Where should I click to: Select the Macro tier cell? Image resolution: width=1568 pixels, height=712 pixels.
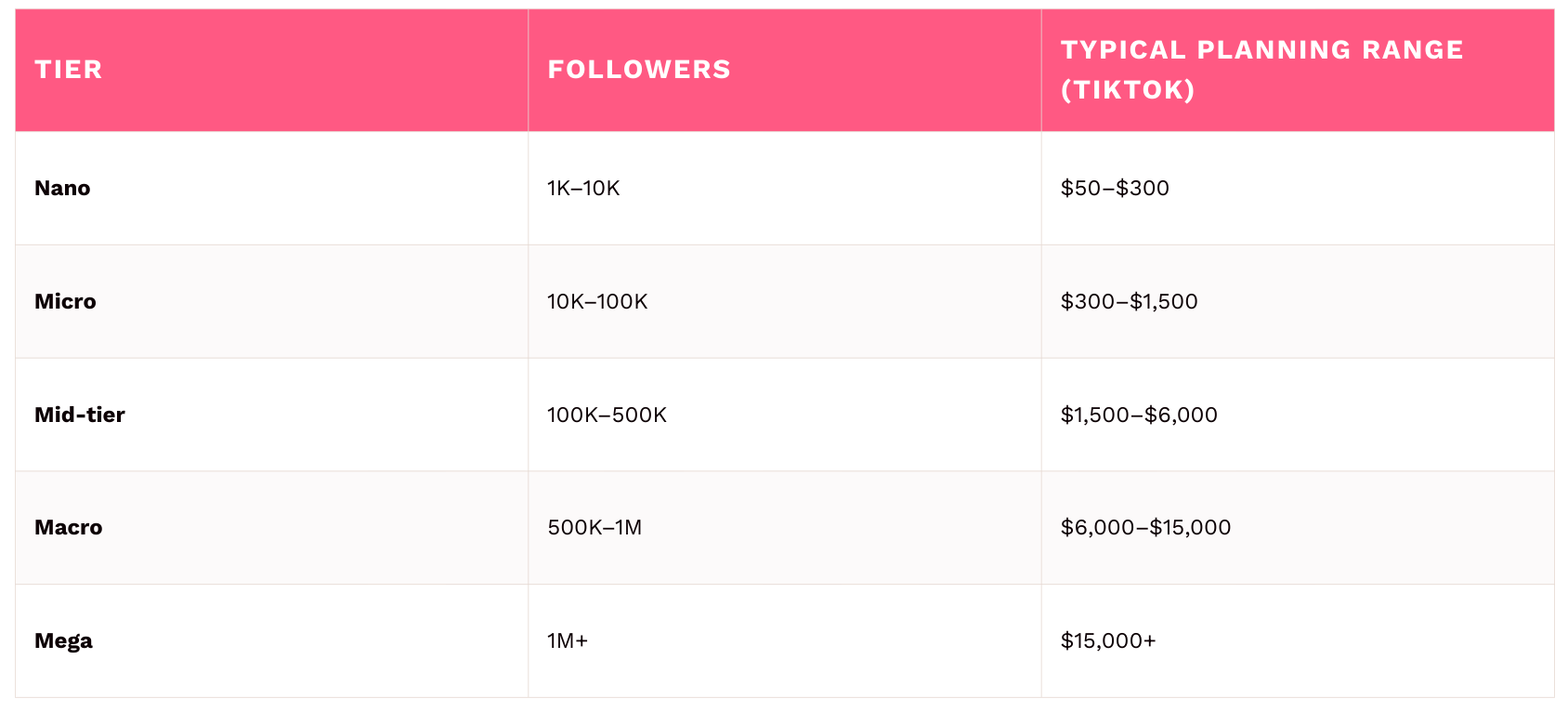(x=69, y=527)
